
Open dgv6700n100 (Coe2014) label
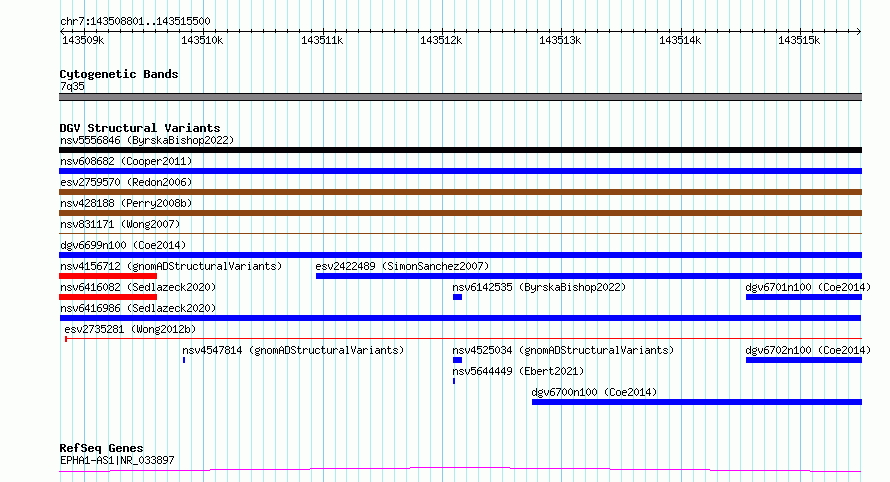tap(594, 392)
